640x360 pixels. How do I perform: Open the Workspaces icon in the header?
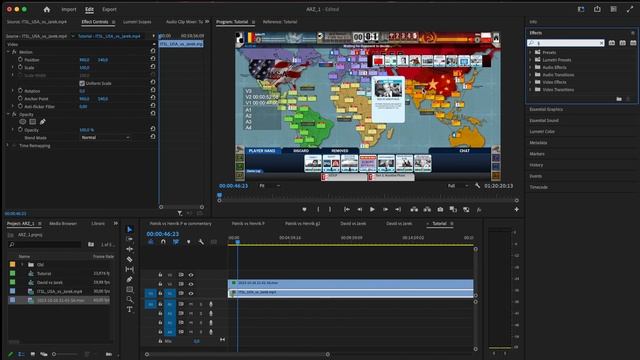(581, 9)
